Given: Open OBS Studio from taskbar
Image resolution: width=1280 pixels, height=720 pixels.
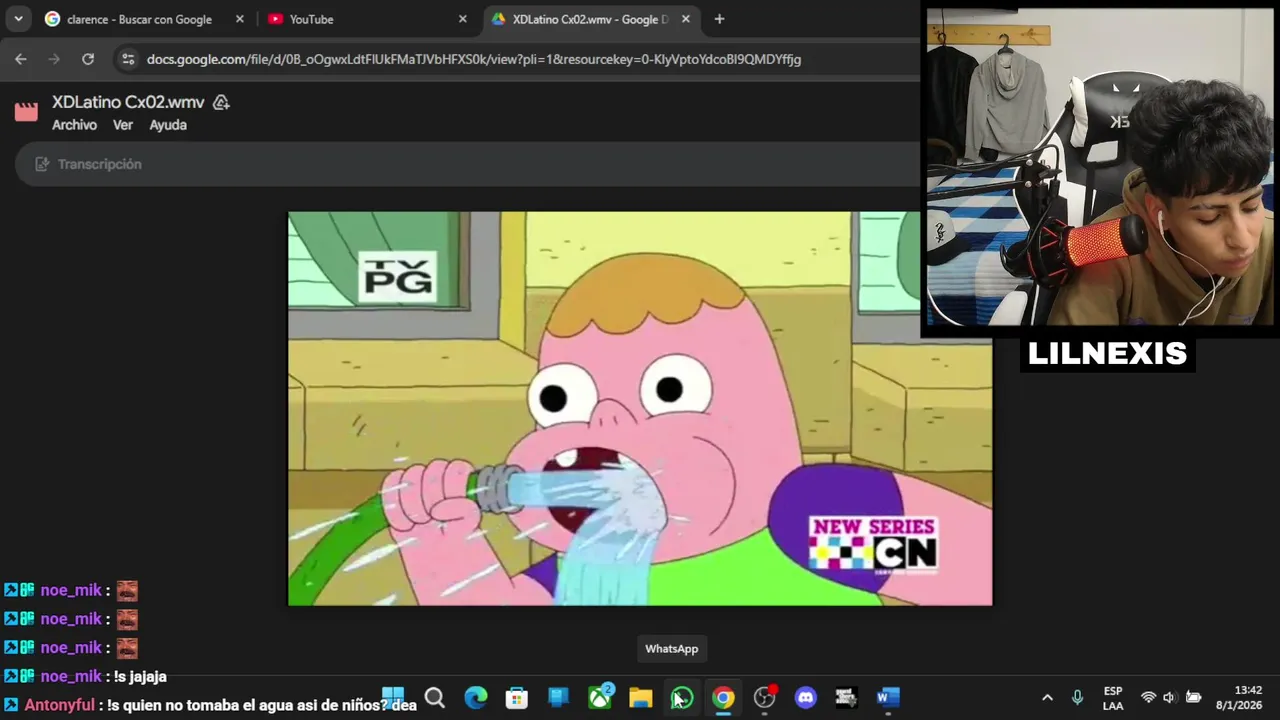Looking at the screenshot, I should (765, 697).
